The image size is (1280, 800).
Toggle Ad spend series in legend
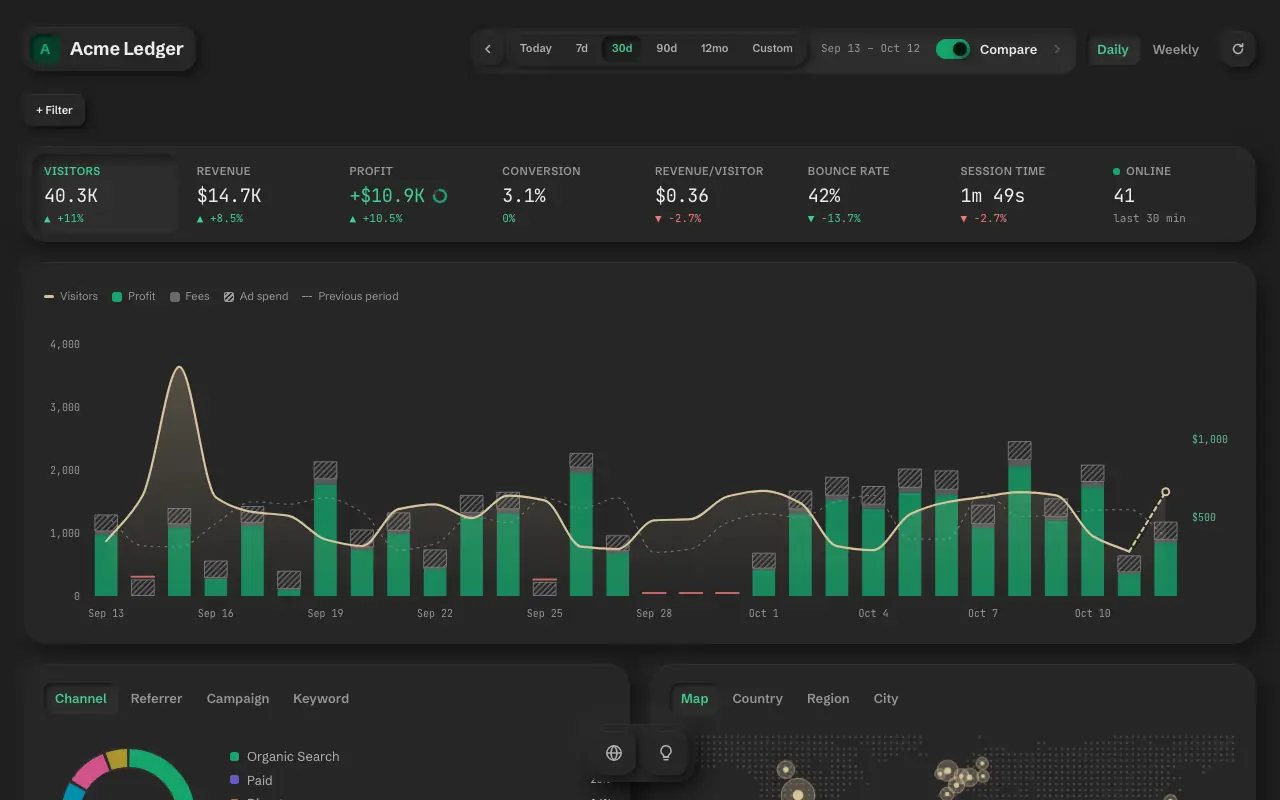(x=256, y=296)
